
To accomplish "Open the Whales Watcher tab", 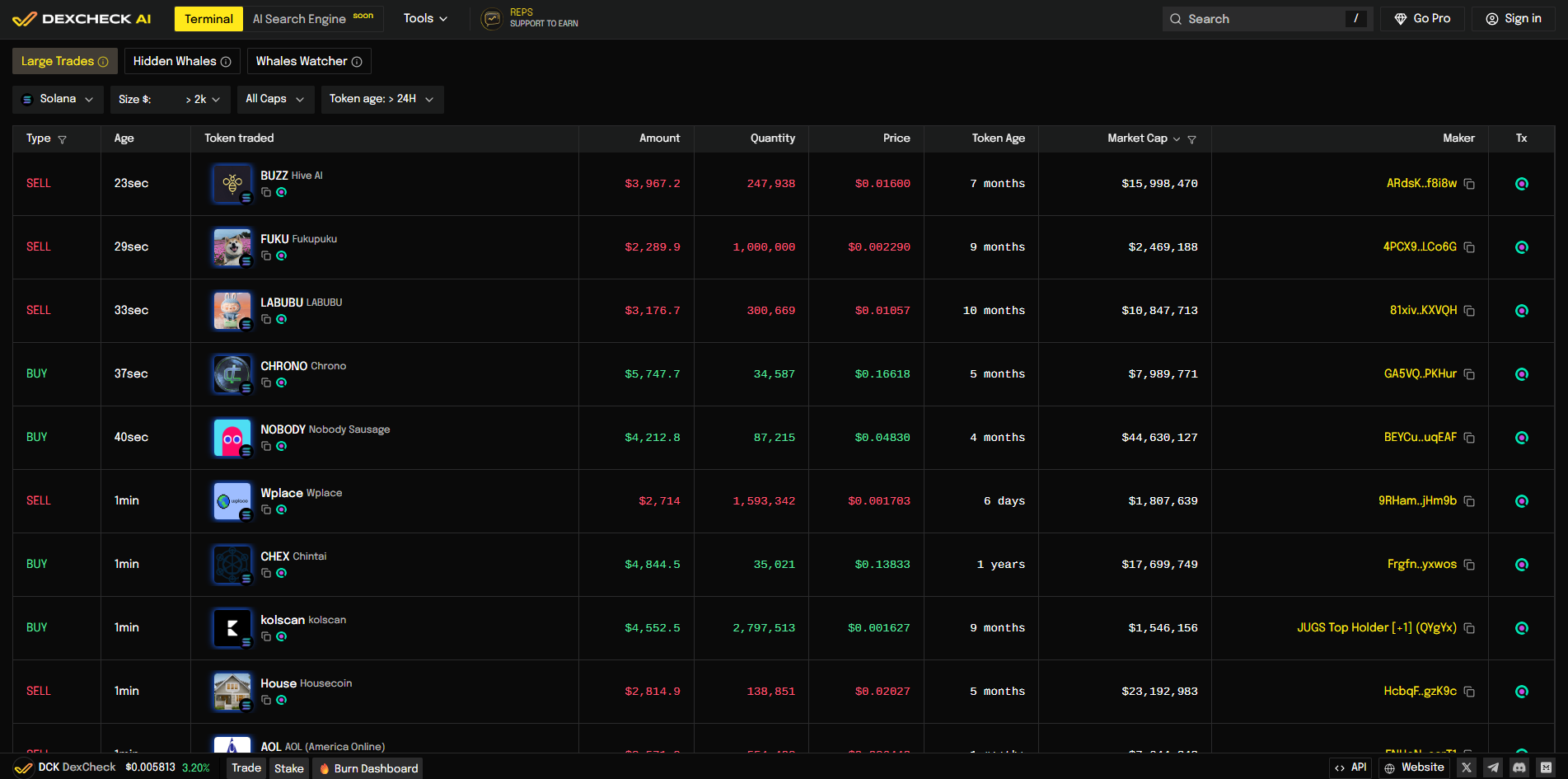I will tap(308, 60).
